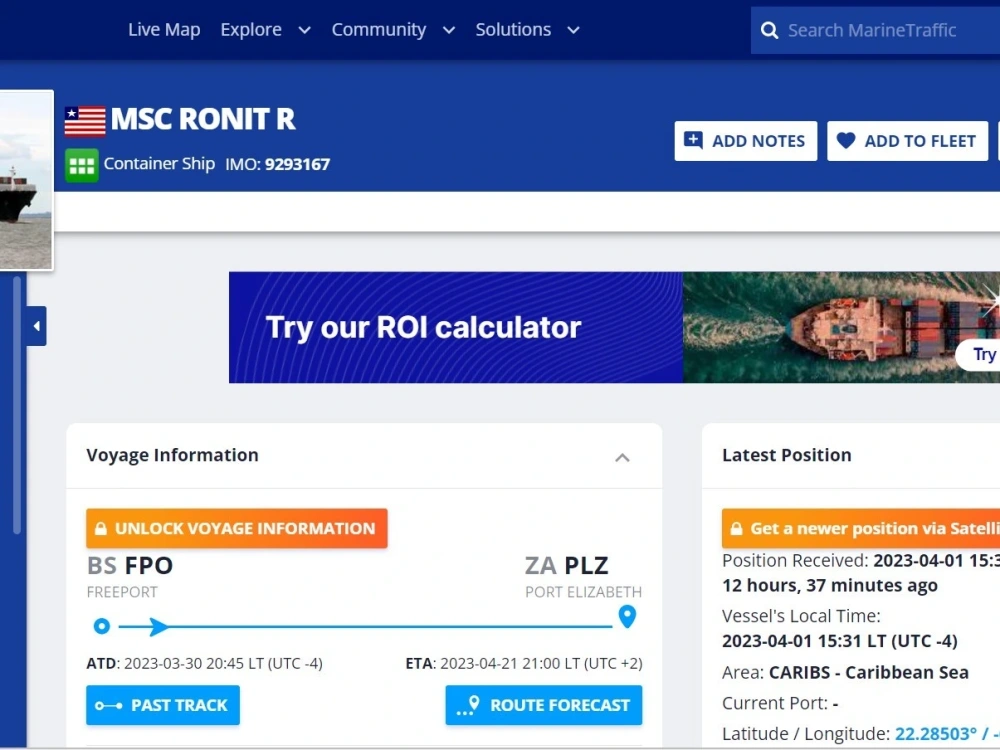1000x750 pixels.
Task: Click the search magnifier icon
Action: pyautogui.click(x=770, y=30)
